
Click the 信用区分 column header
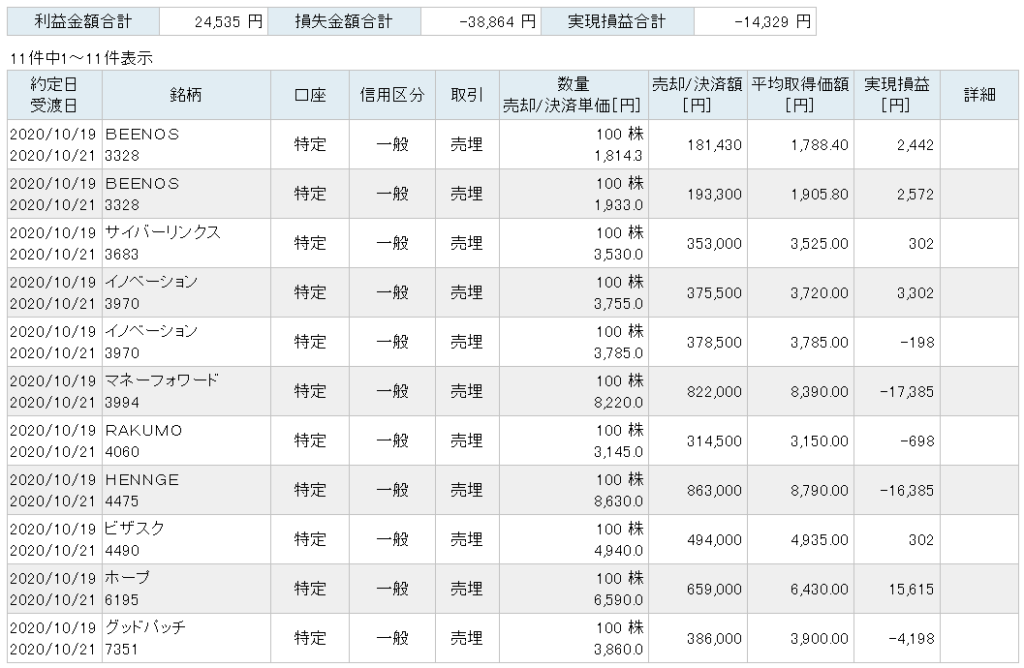coord(392,95)
